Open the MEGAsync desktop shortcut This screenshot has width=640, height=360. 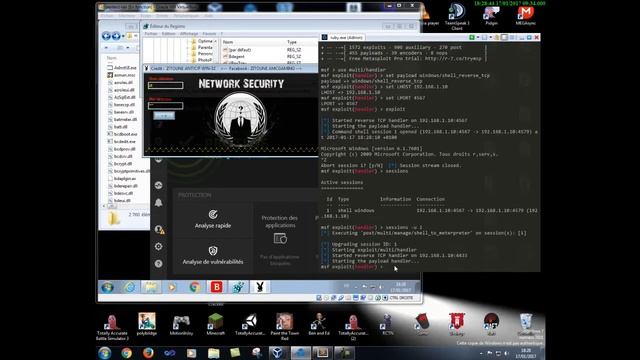pyautogui.click(x=525, y=16)
